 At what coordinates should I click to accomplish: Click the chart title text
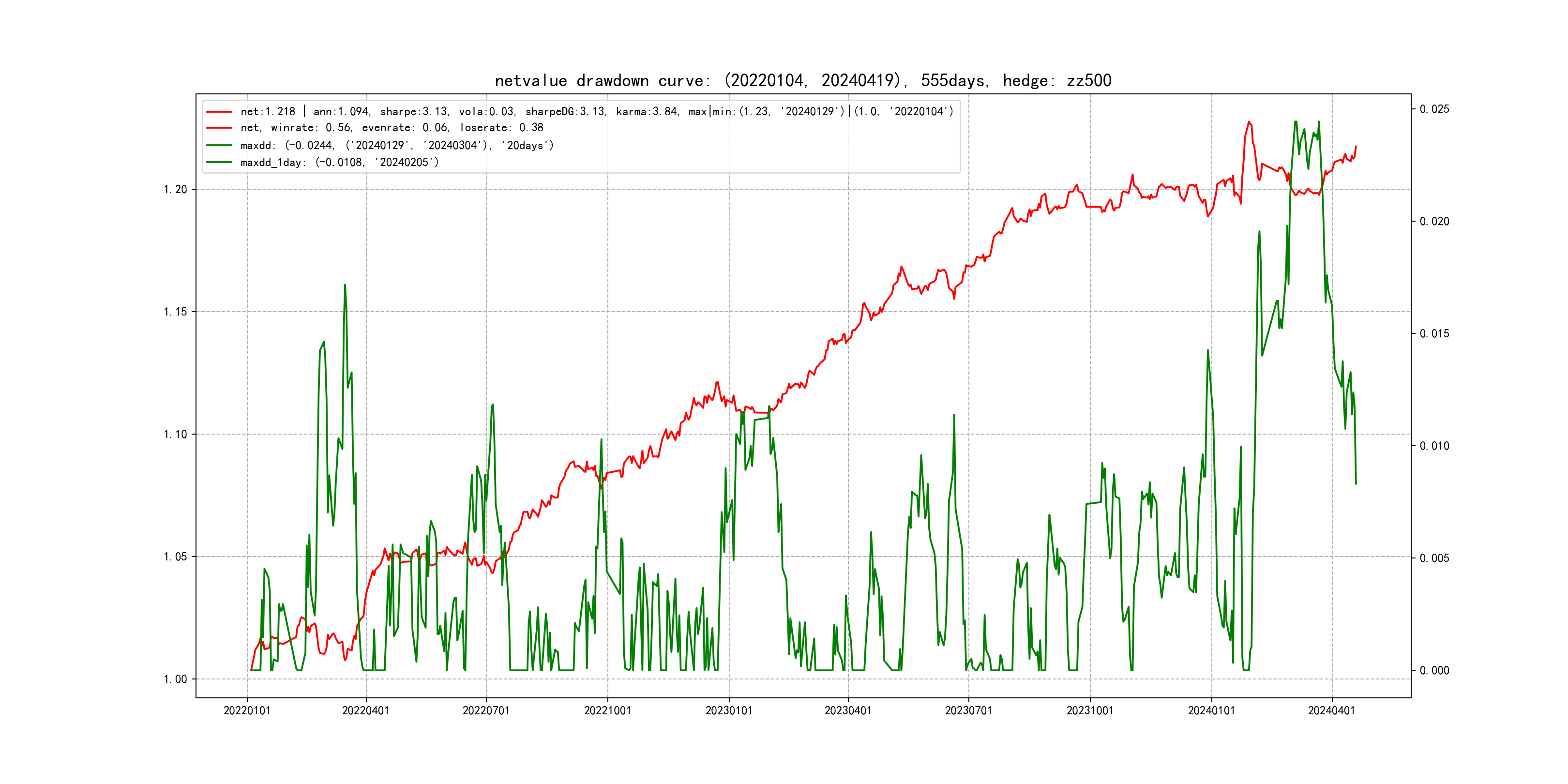pyautogui.click(x=803, y=80)
